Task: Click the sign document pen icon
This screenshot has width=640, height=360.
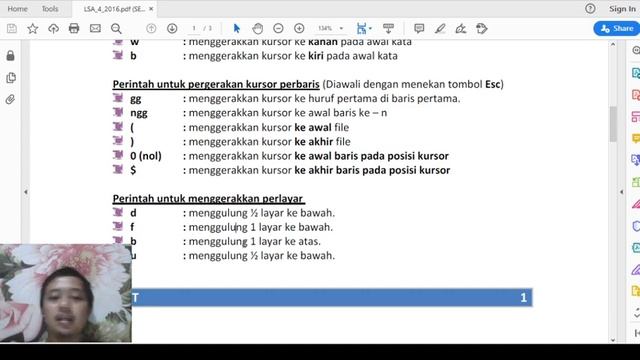Action: pos(461,29)
